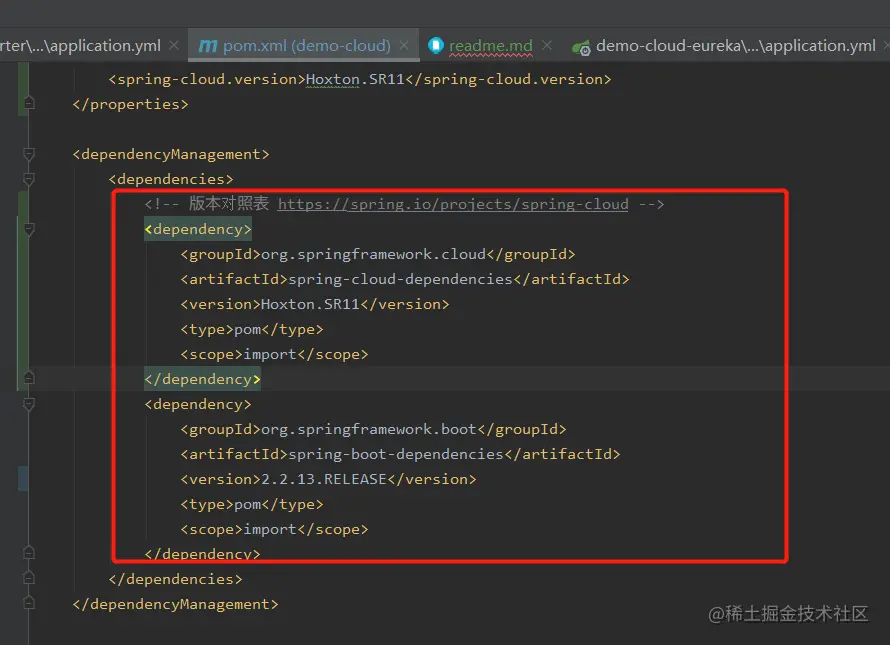Open the spring.io/projects/spring-cloud link

453,204
